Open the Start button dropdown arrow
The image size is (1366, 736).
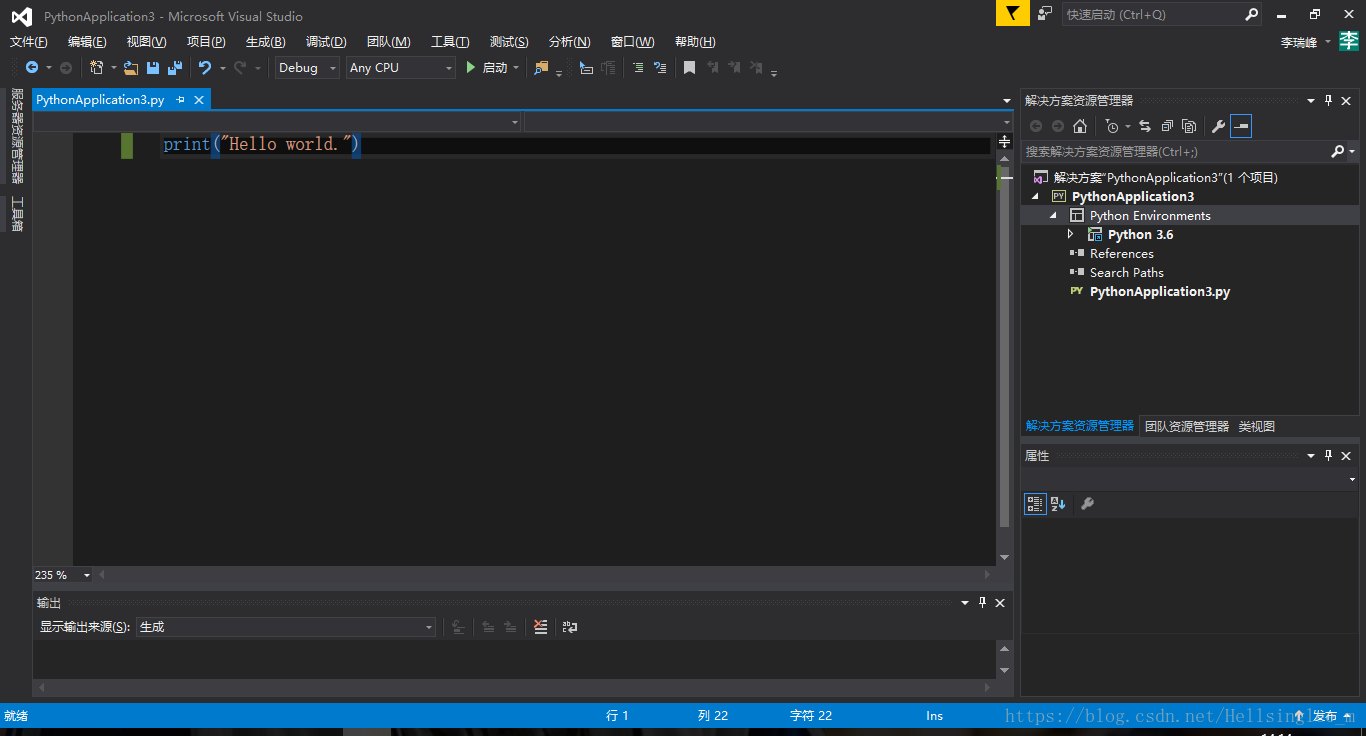click(516, 68)
